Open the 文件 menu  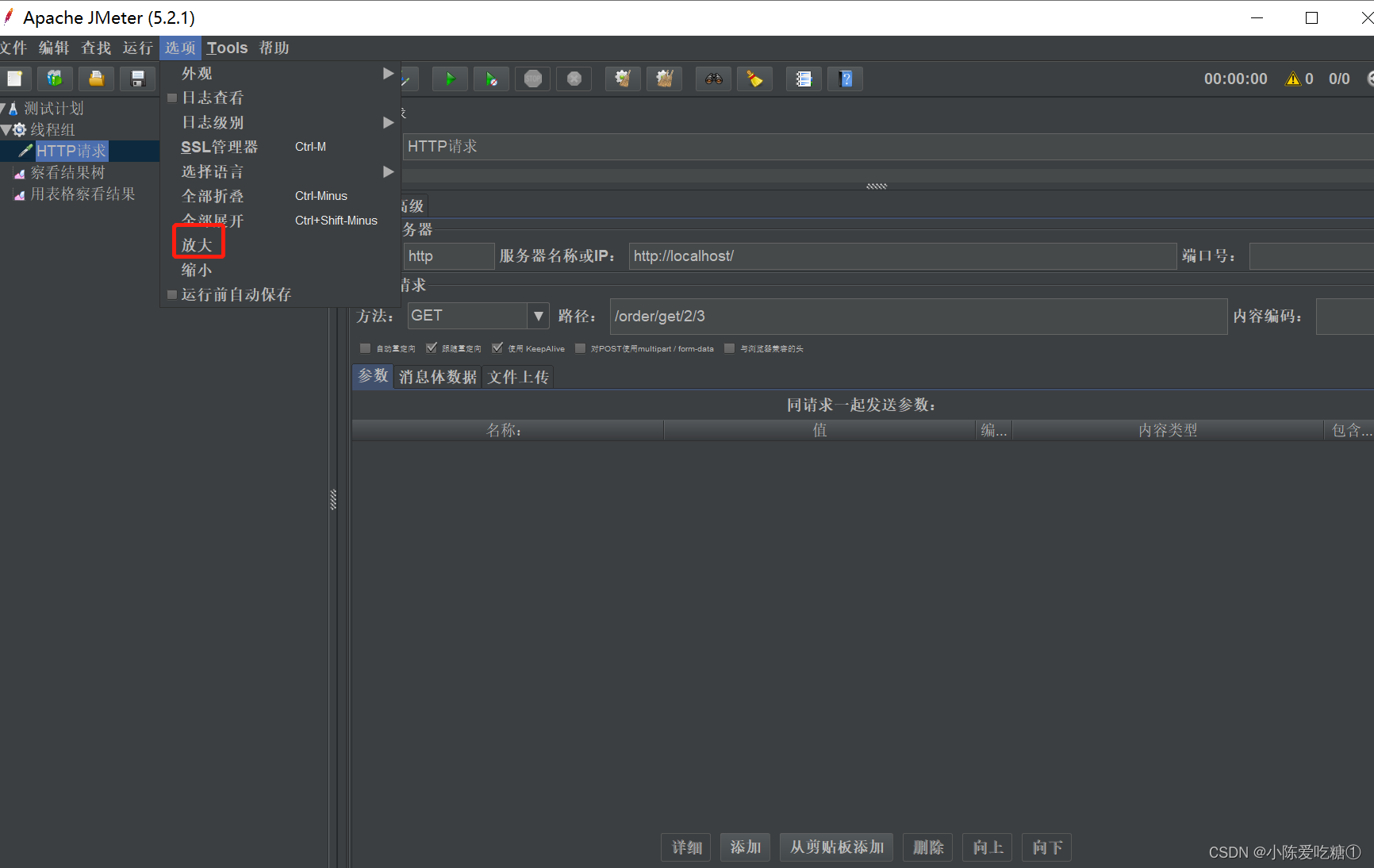tap(13, 48)
